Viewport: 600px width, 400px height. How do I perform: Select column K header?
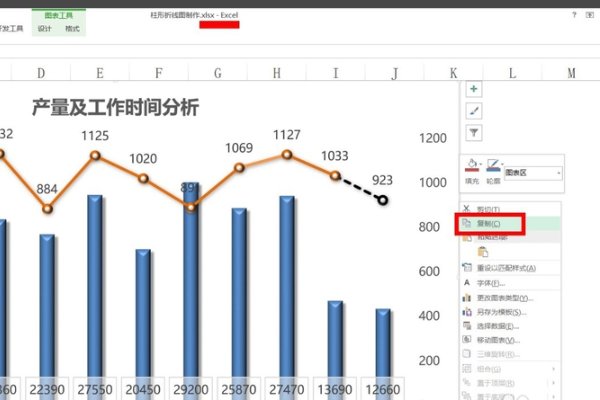[x=453, y=73]
